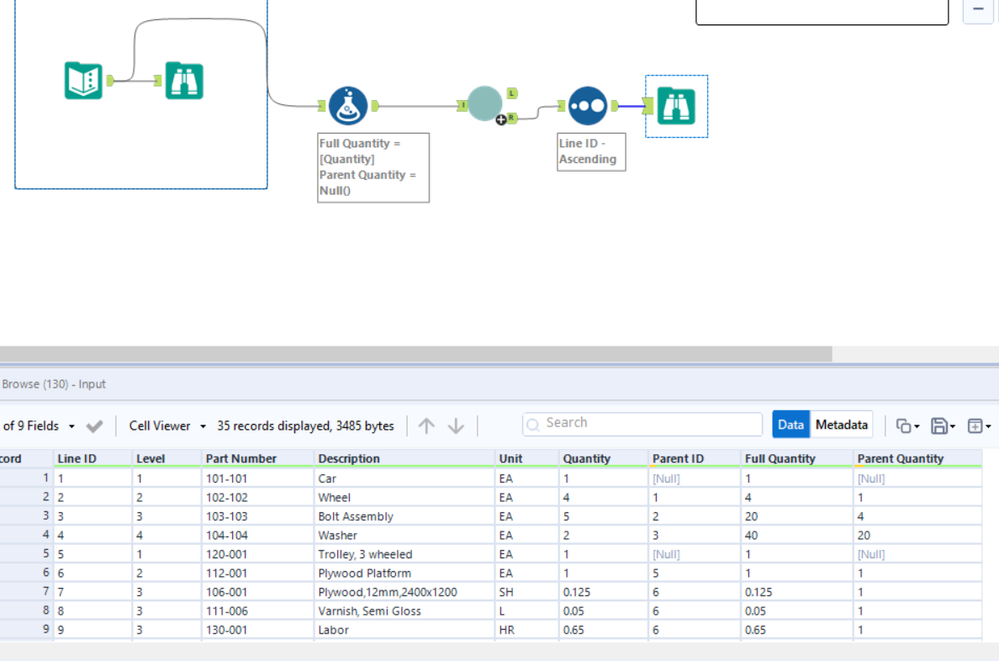Open the Cell Viewer dropdown
Screen dimensions: 999x661
[167, 426]
